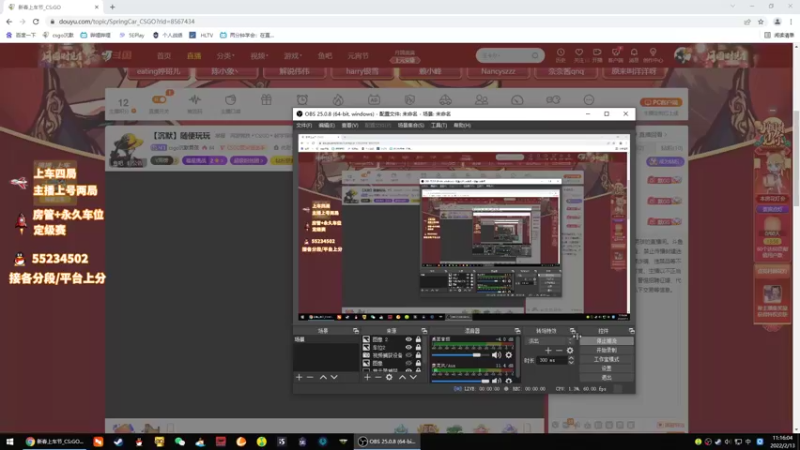Open the Douyu history clock icon

pyautogui.click(x=560, y=54)
